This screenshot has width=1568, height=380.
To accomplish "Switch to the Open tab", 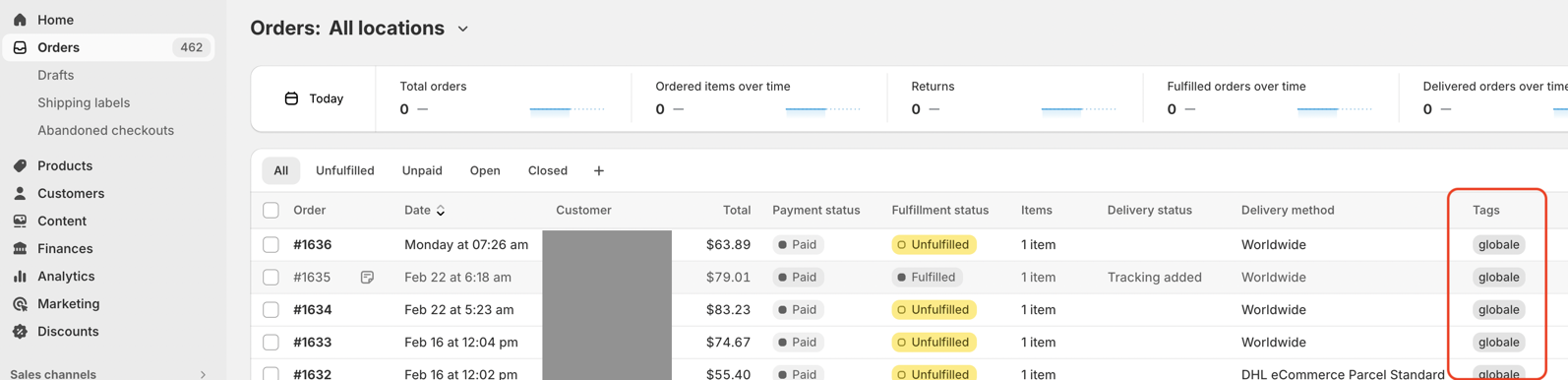I will point(485,170).
